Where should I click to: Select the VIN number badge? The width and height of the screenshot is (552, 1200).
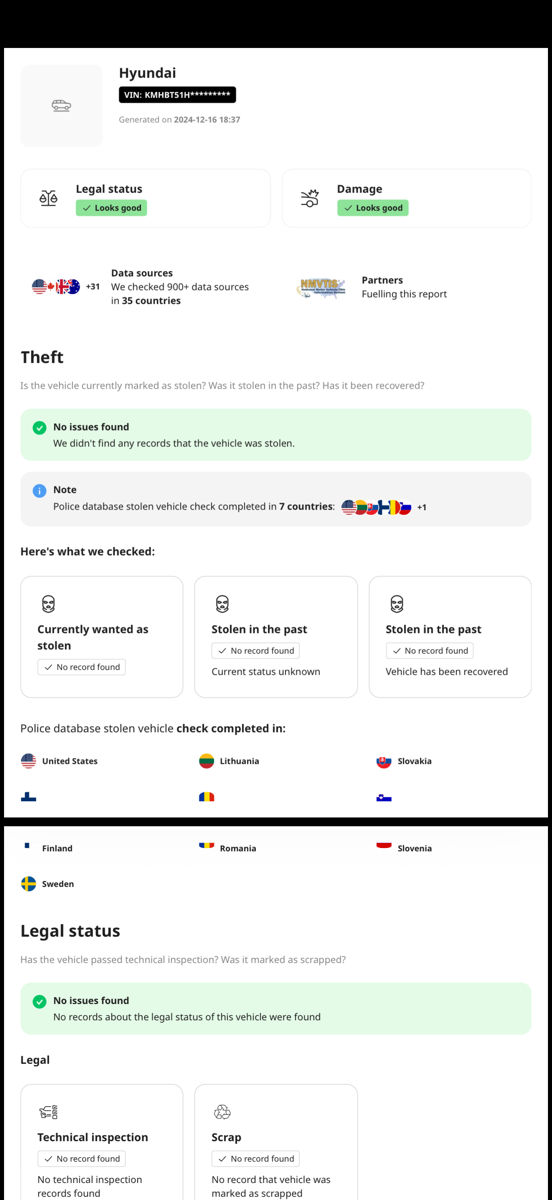point(177,95)
